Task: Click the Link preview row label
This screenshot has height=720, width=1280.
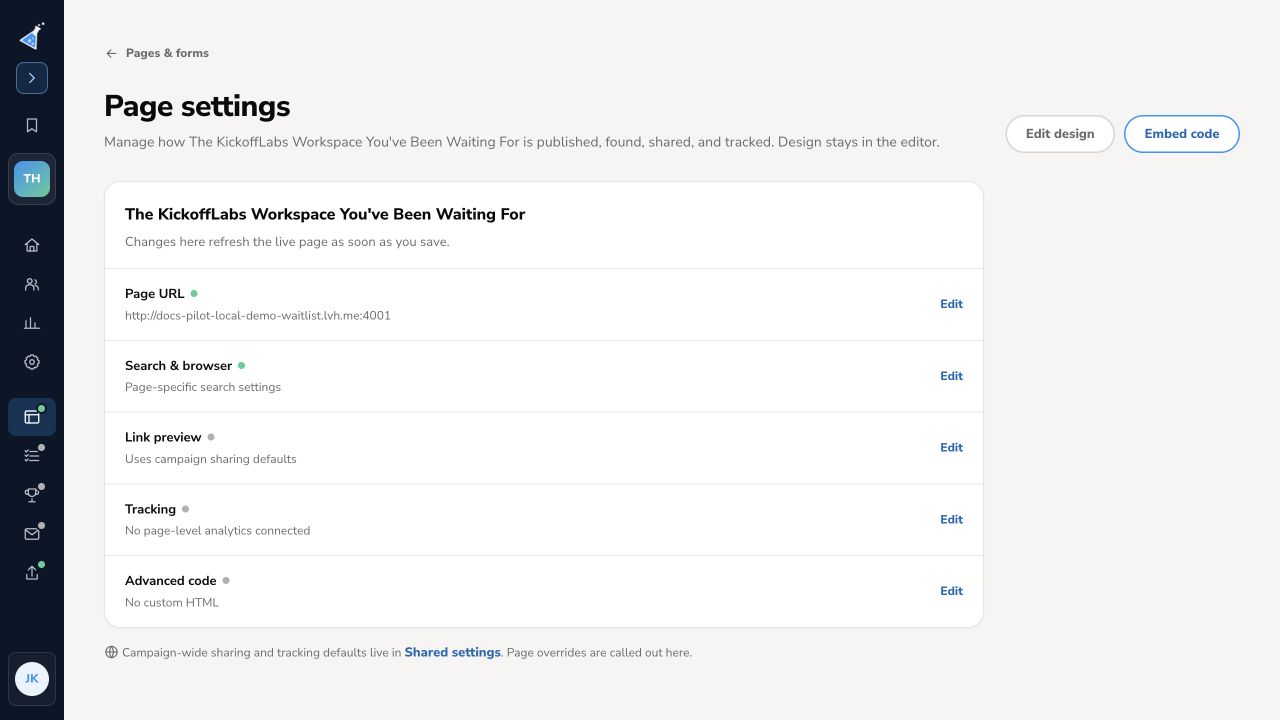Action: click(163, 438)
